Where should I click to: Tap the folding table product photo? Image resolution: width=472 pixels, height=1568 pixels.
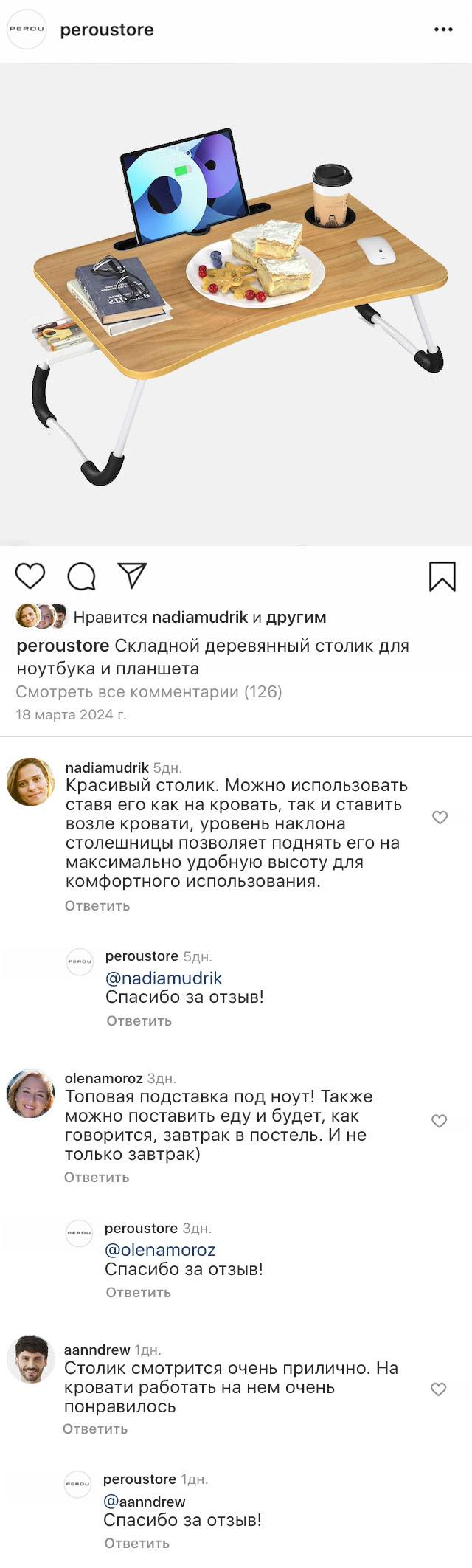point(236,304)
